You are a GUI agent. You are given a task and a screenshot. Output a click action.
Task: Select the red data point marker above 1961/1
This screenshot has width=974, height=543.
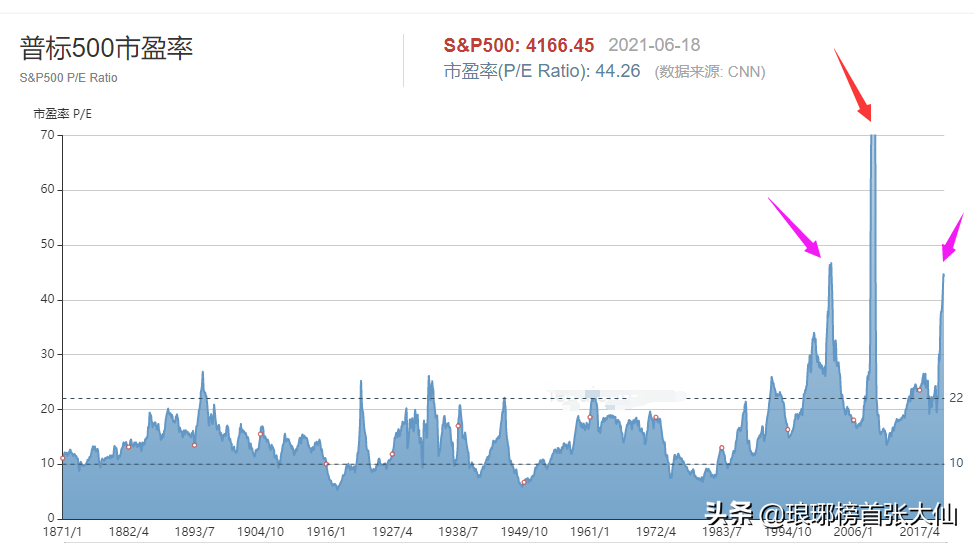pos(590,417)
